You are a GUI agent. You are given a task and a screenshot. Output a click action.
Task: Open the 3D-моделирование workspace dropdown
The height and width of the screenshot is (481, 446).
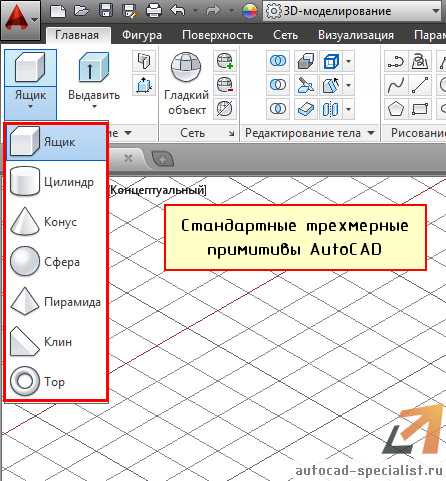(353, 11)
